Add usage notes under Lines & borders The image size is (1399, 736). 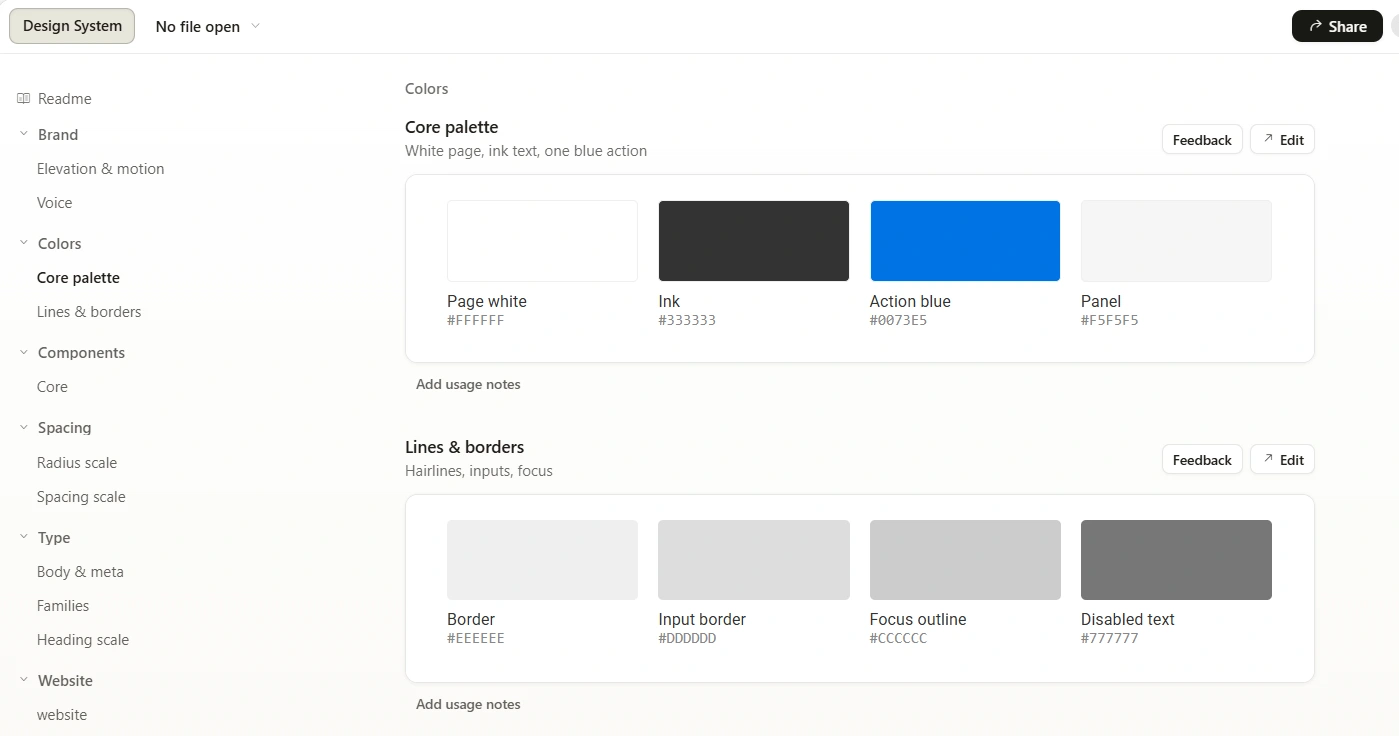[468, 704]
